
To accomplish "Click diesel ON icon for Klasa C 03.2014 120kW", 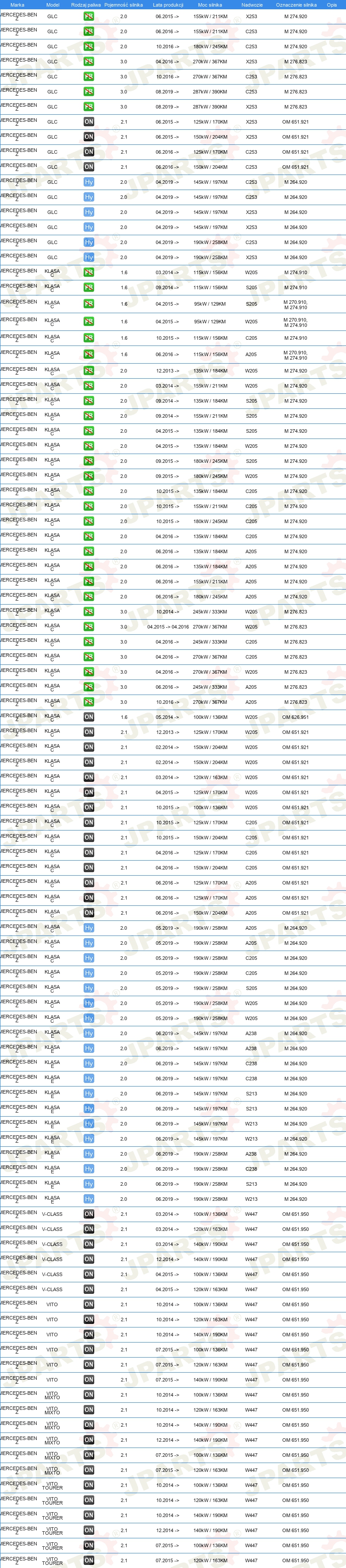I will 89,777.
